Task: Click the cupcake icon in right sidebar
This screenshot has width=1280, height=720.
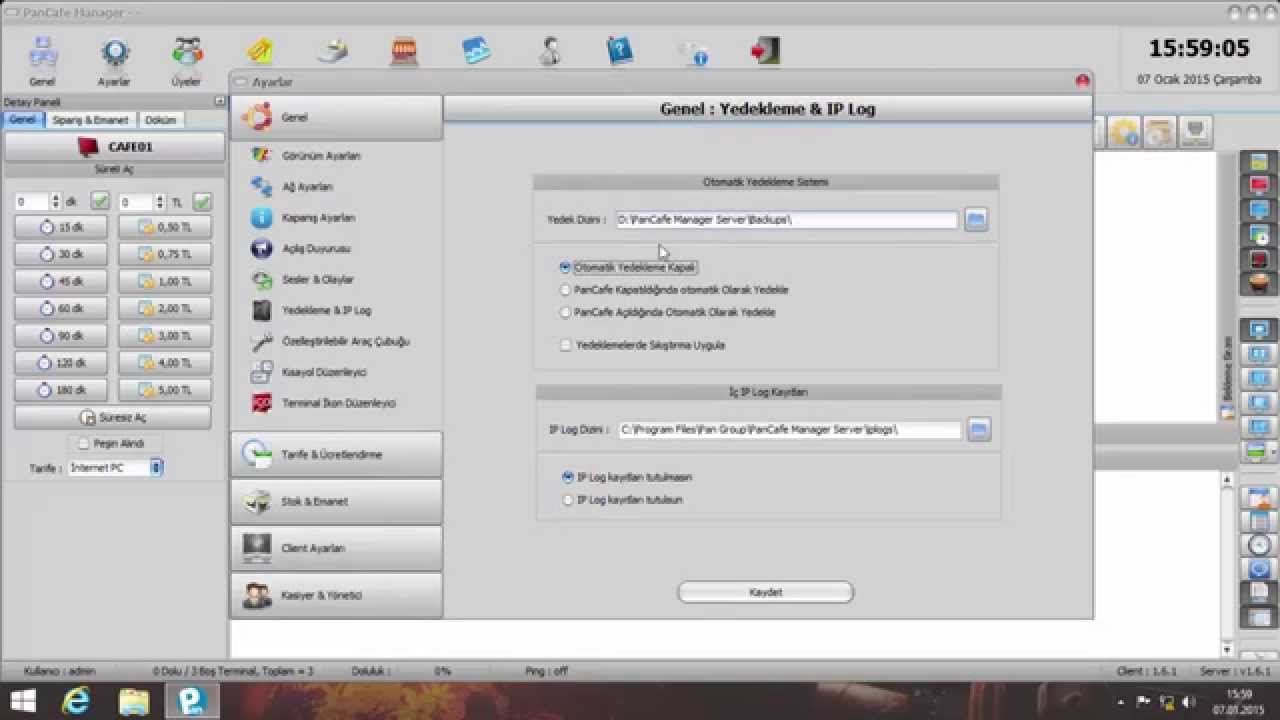Action: pos(1259,284)
